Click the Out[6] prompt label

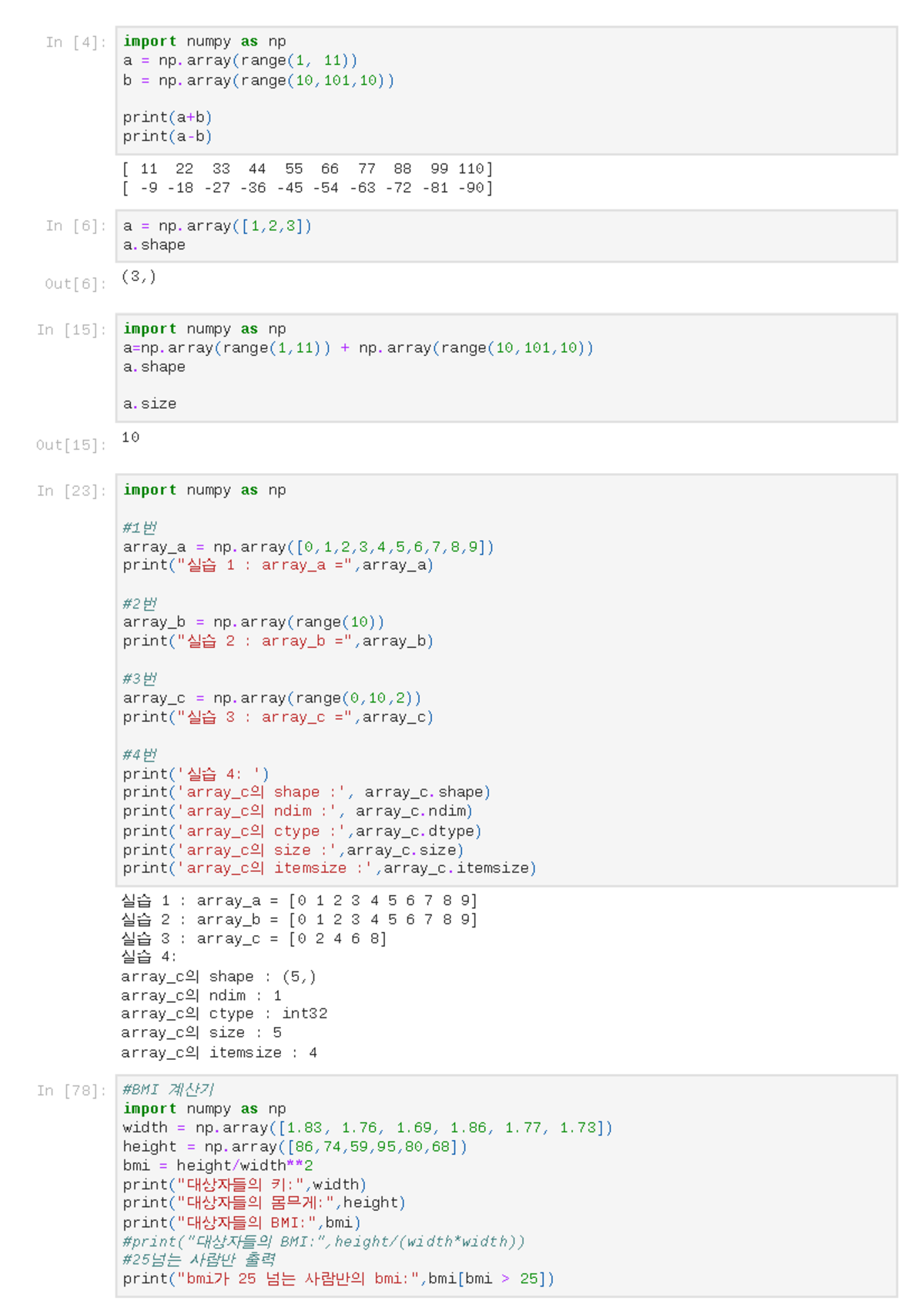pos(75,284)
